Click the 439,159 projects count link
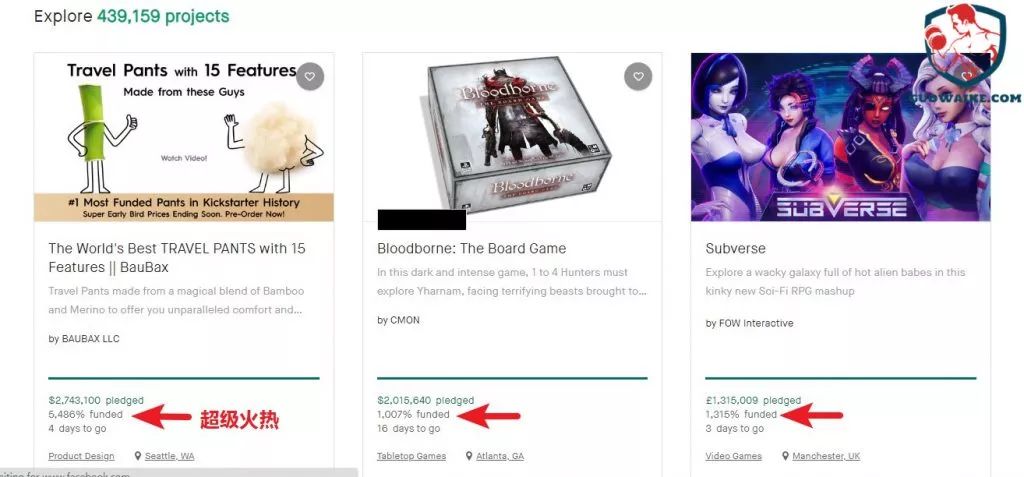The image size is (1024, 477). coord(163,16)
